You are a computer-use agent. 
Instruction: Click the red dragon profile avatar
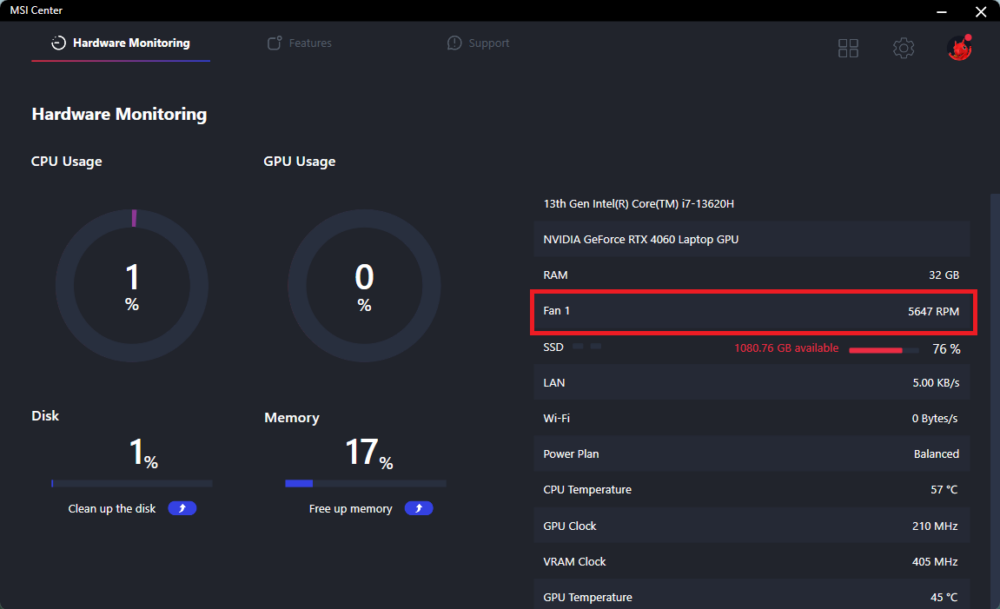point(960,48)
